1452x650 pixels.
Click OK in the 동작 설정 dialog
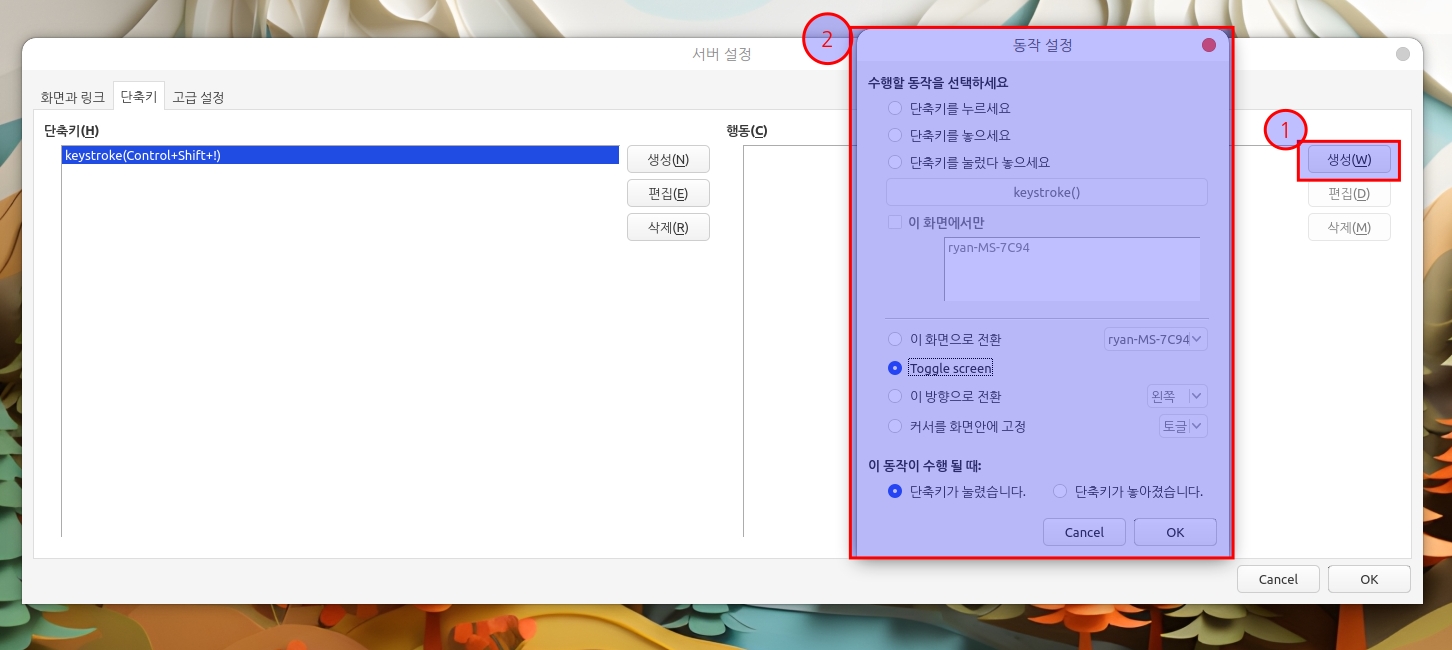point(1175,532)
